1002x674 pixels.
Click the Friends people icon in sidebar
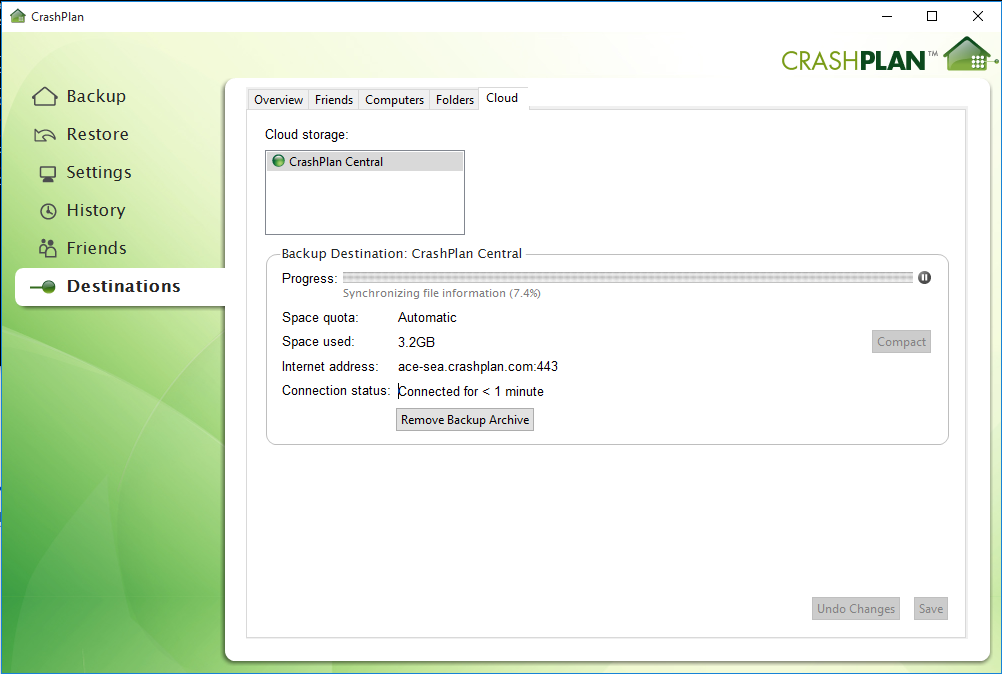click(47, 249)
